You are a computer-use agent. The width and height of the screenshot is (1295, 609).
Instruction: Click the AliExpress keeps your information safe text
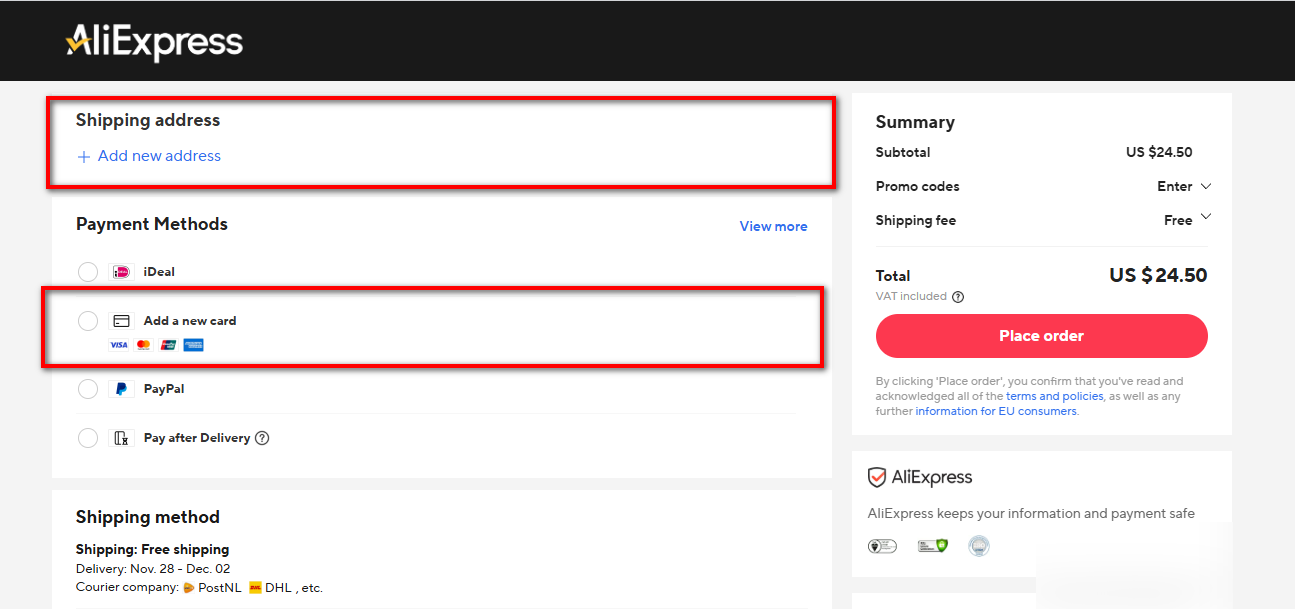(x=1031, y=514)
